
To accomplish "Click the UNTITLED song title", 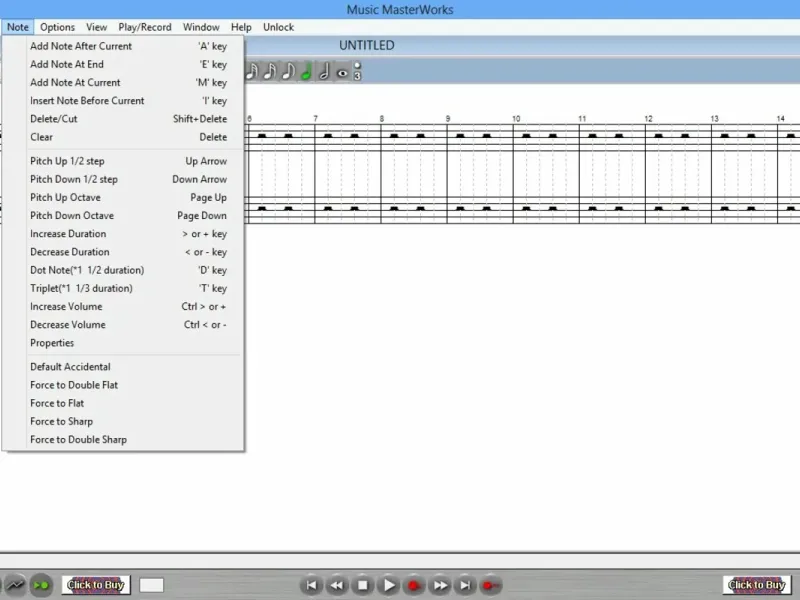I will (x=367, y=45).
